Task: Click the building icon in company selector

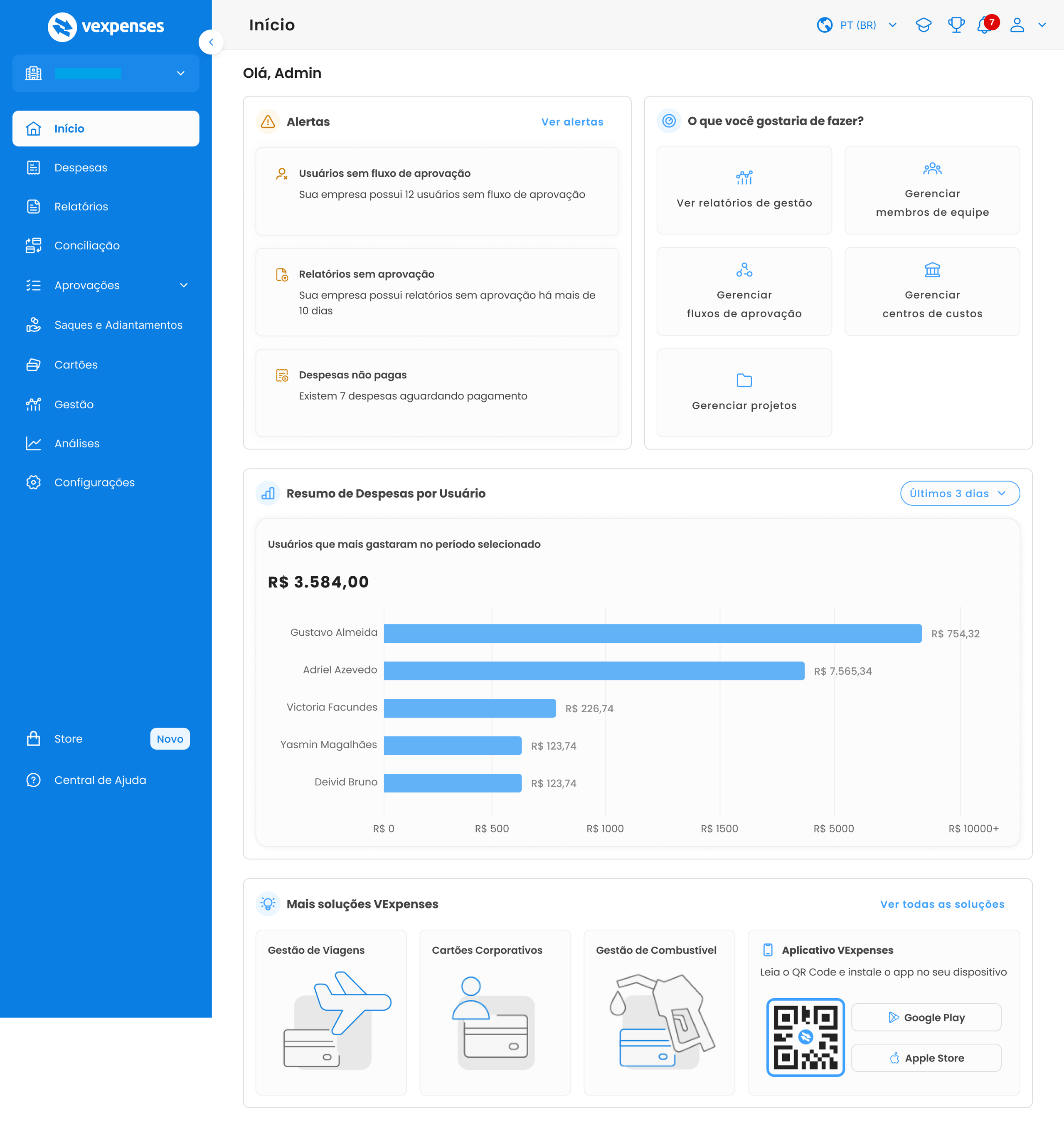Action: pyautogui.click(x=34, y=73)
